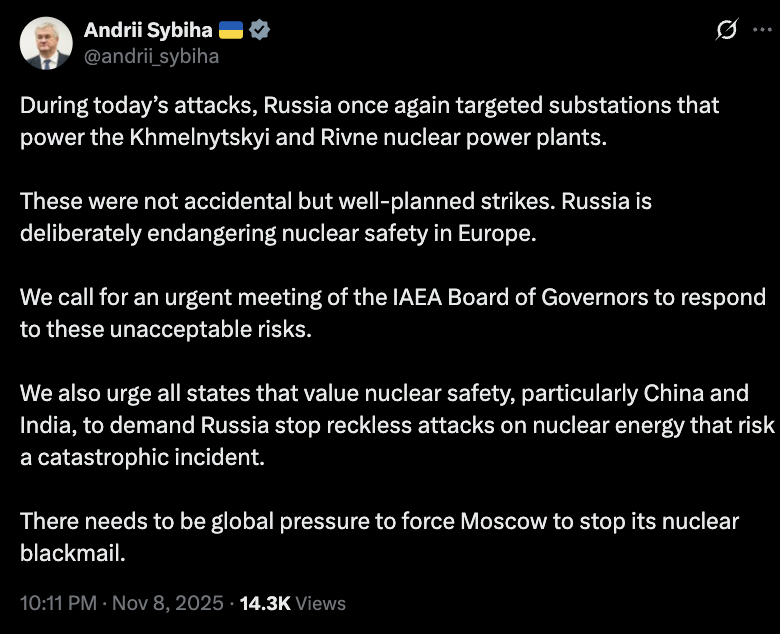Click the paragraph starting "We also urge"
Screen dimensions: 780x634
(x=396, y=423)
